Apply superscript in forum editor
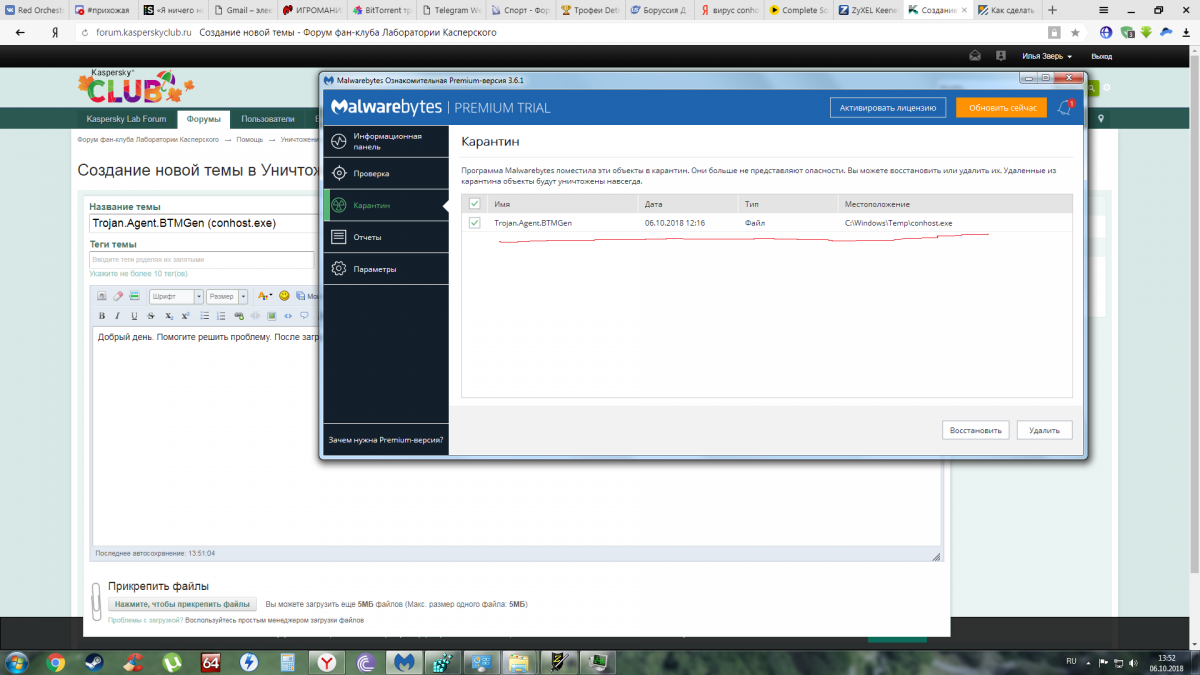The height and width of the screenshot is (675, 1200). [x=185, y=316]
